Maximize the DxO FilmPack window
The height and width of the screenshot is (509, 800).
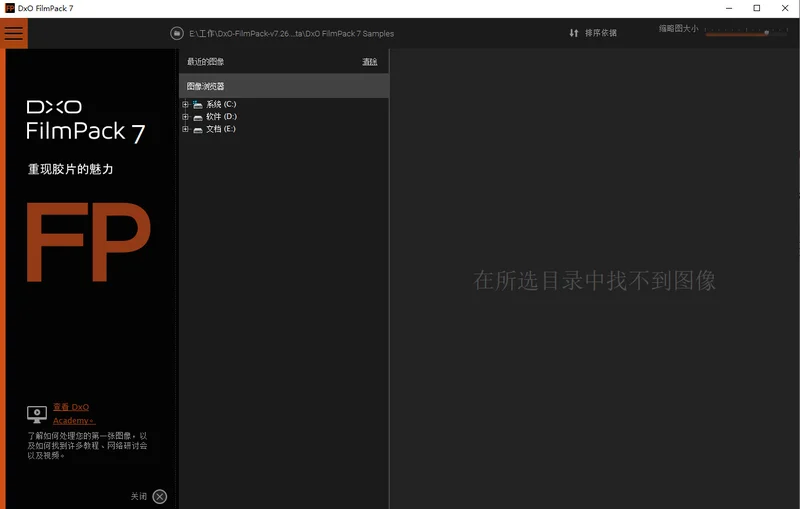point(757,8)
